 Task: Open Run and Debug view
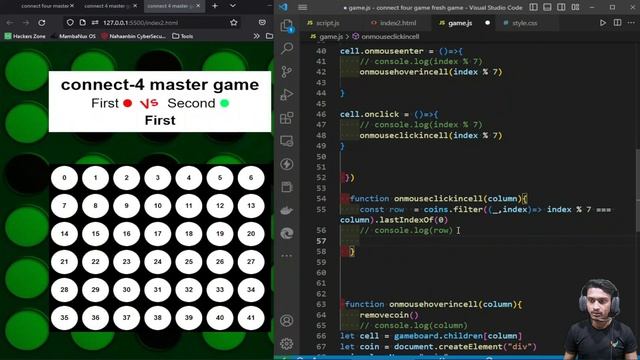pyautogui.click(x=287, y=95)
